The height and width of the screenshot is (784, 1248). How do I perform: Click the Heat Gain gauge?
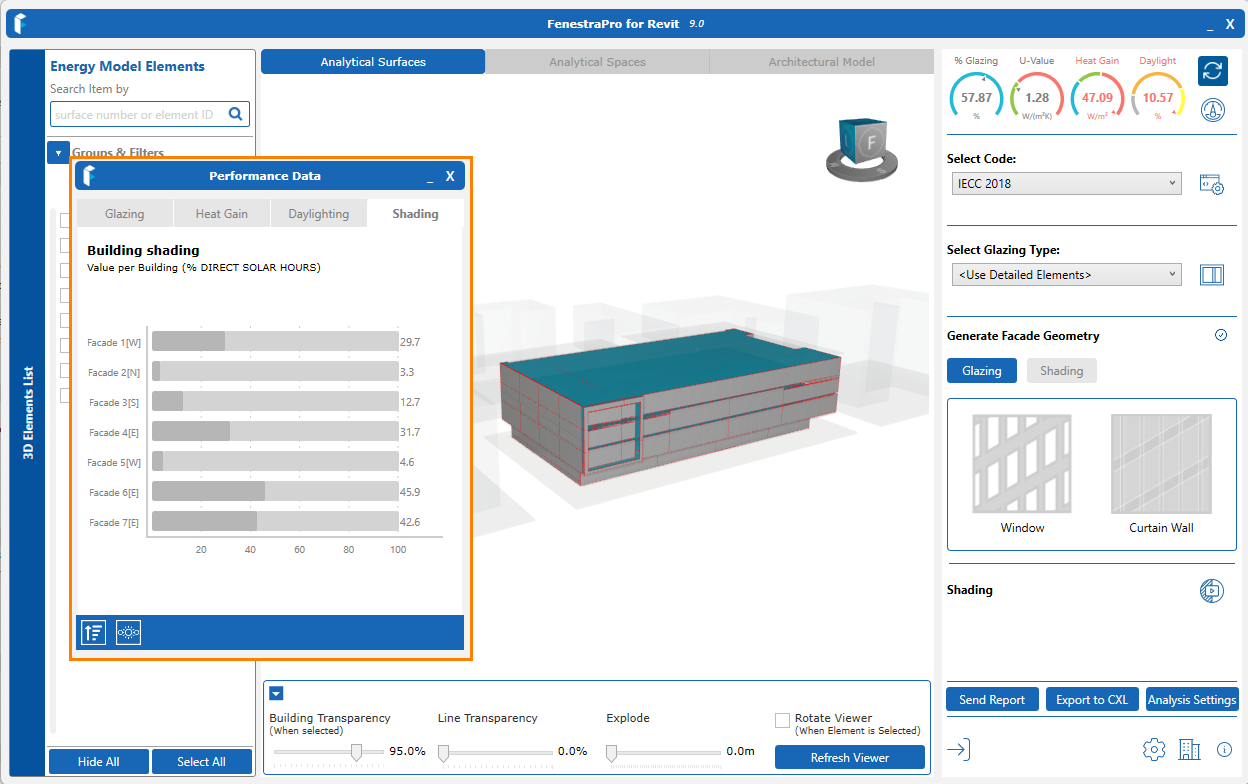[x=1097, y=97]
